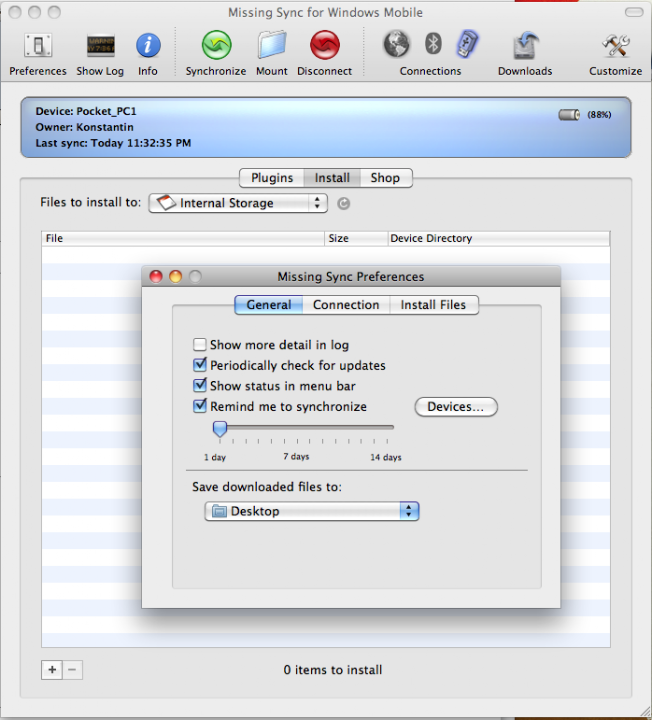
Task: Uncheck Periodically check for updates
Action: point(200,365)
